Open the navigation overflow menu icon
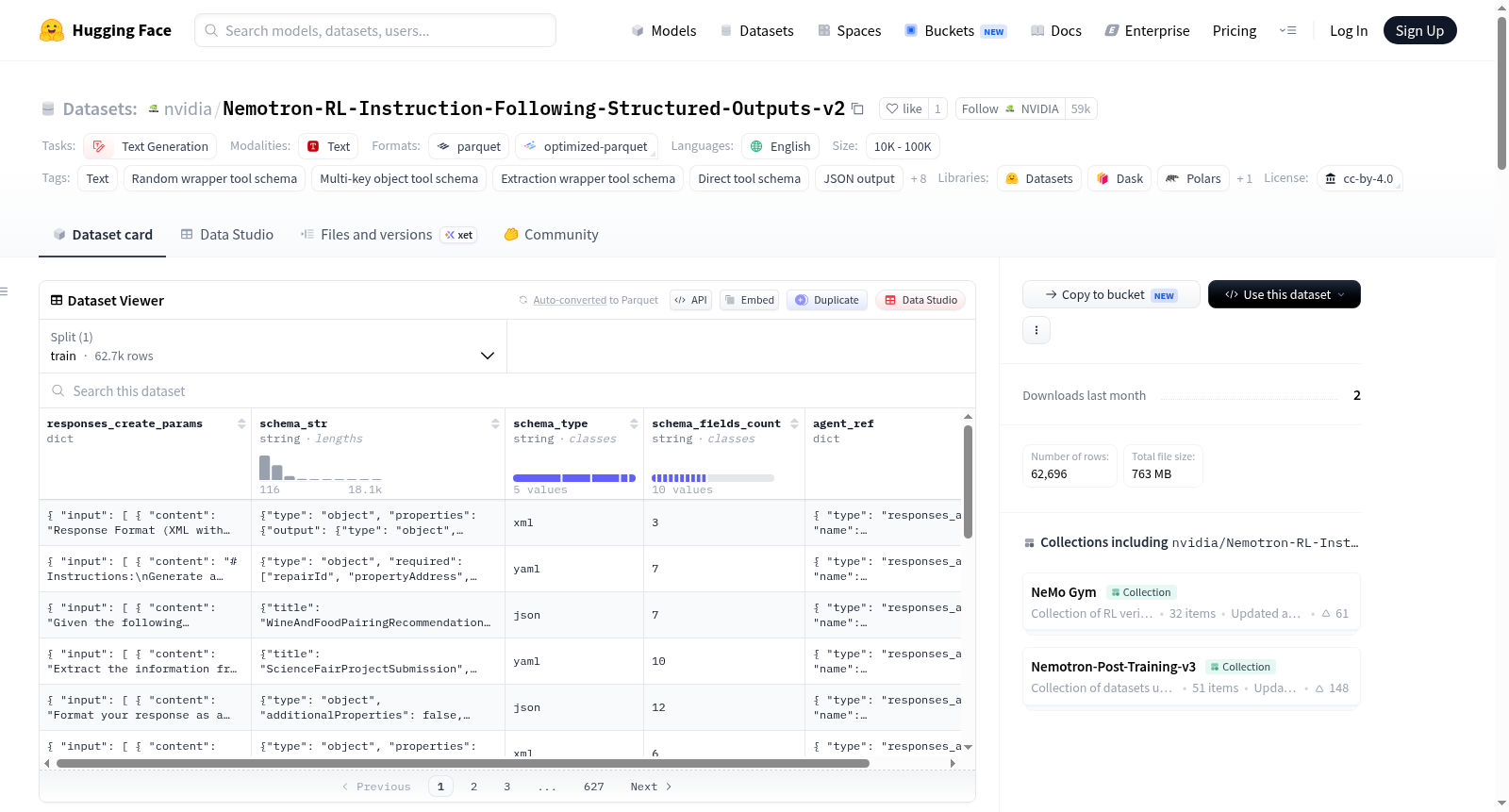1509x812 pixels. [x=1287, y=30]
